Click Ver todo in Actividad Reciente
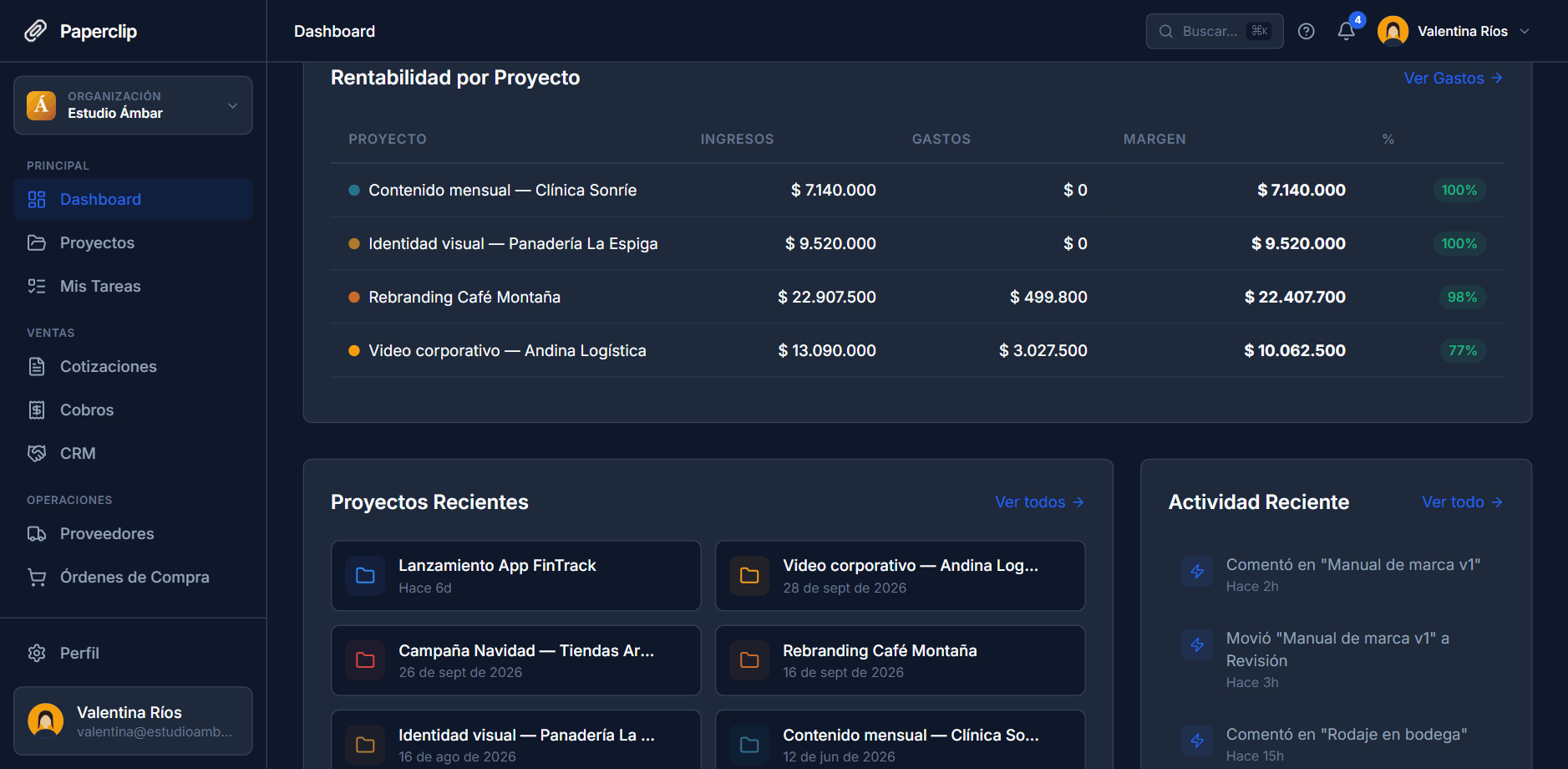Screen dimensions: 1568x769 coord(1463,502)
